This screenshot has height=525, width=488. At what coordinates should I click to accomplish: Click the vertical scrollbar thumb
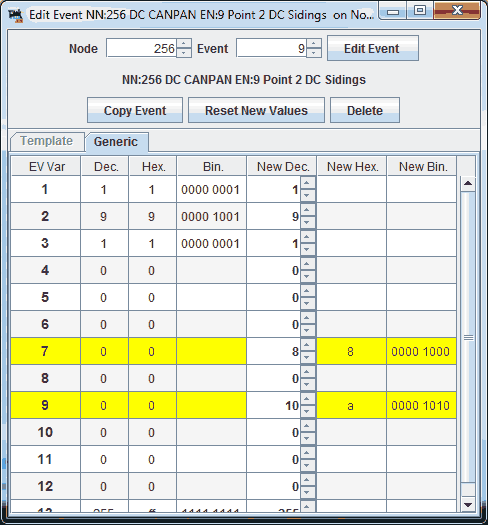(x=468, y=337)
